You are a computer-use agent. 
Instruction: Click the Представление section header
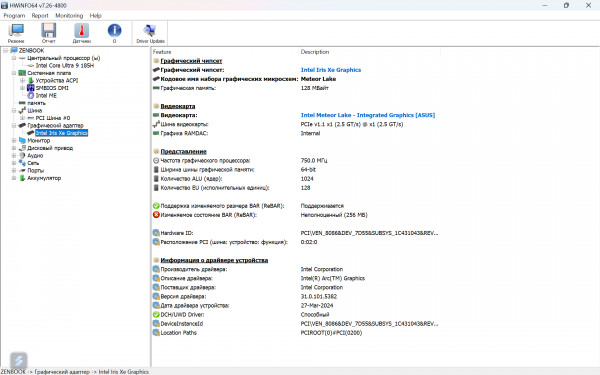pyautogui.click(x=183, y=151)
